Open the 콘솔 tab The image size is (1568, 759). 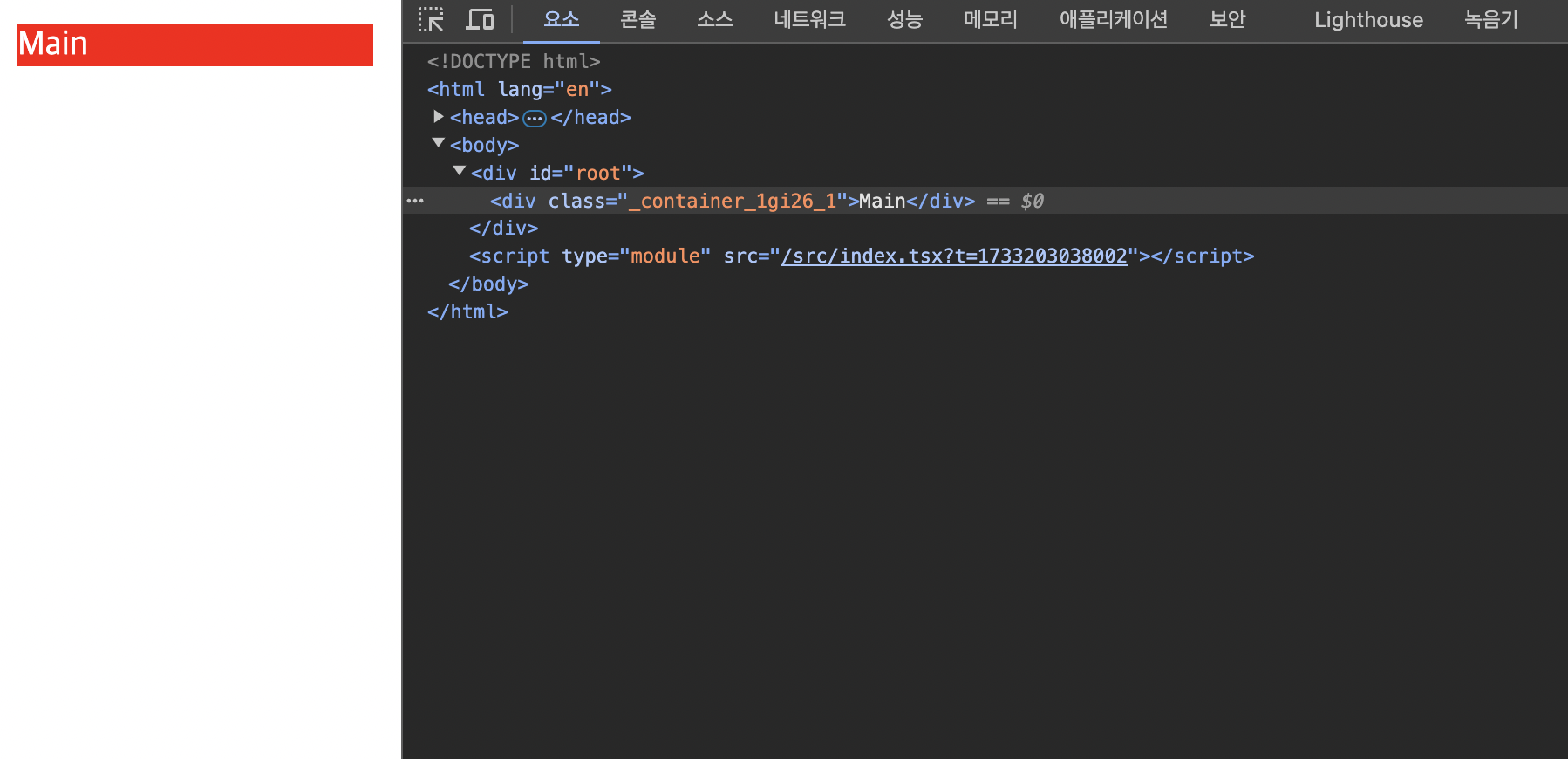[x=638, y=20]
